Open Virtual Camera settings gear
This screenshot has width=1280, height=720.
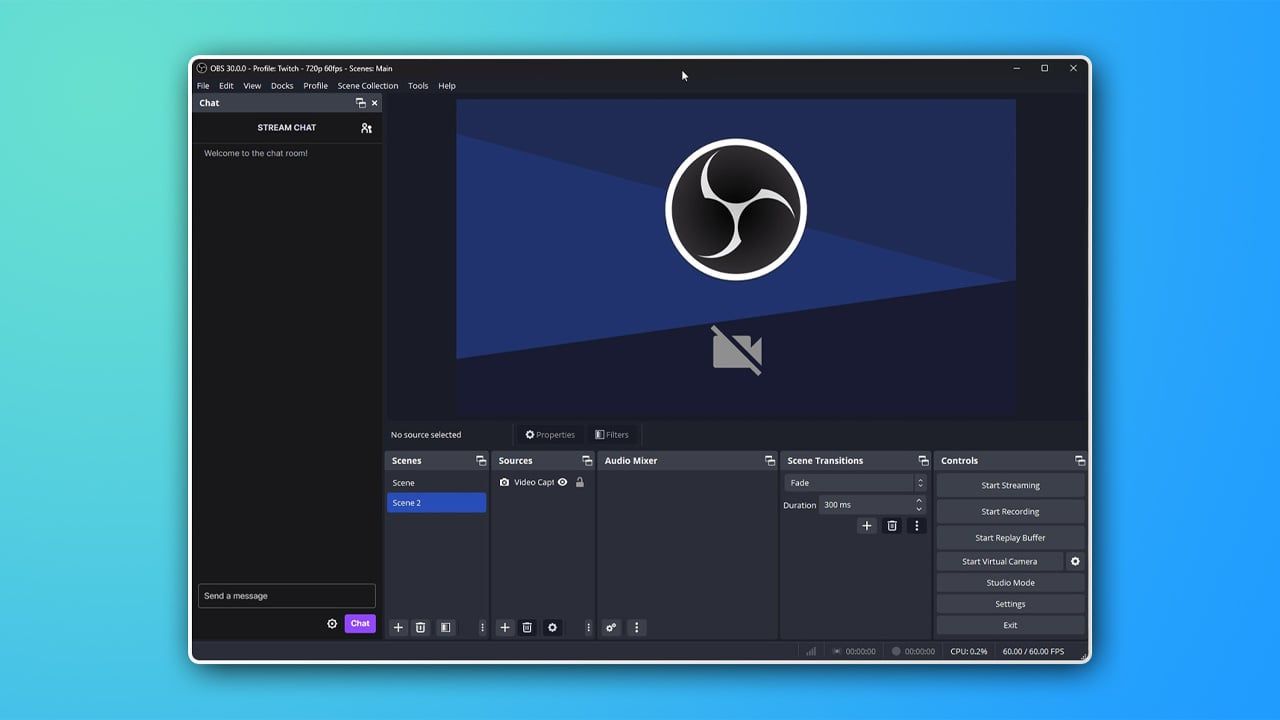pyautogui.click(x=1075, y=561)
